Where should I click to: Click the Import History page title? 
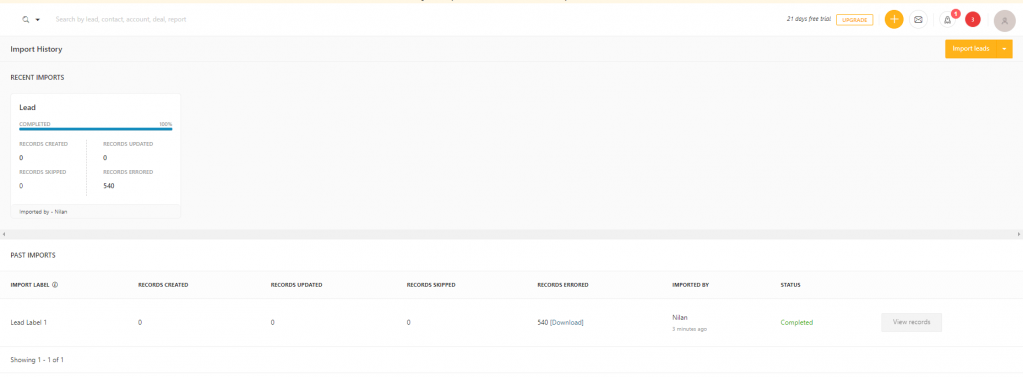point(37,49)
